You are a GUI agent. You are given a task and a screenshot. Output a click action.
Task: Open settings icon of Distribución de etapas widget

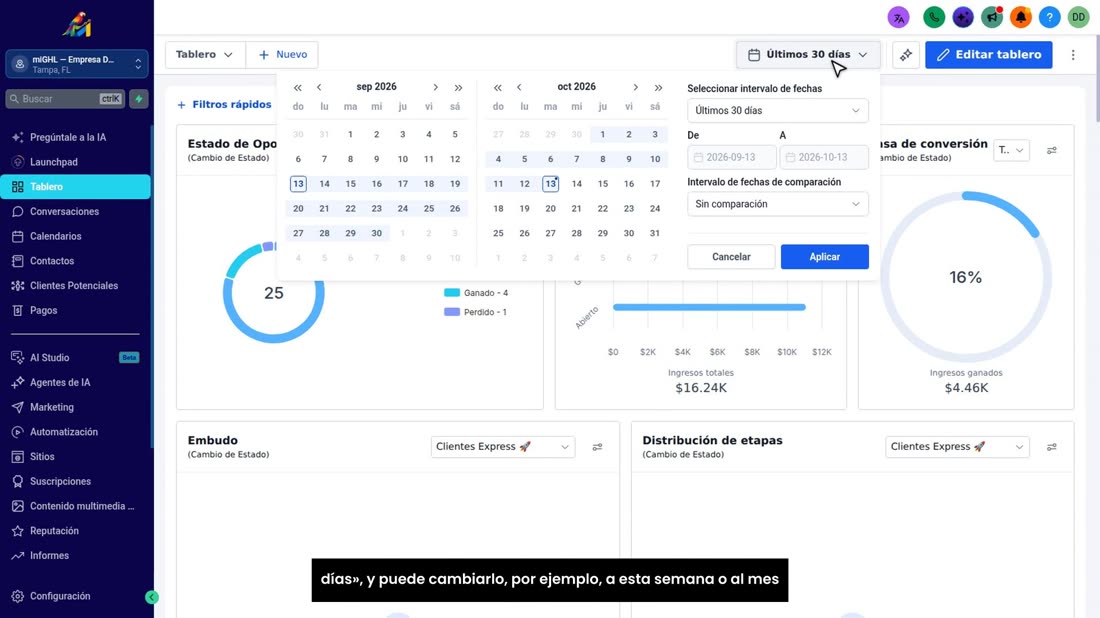1052,447
